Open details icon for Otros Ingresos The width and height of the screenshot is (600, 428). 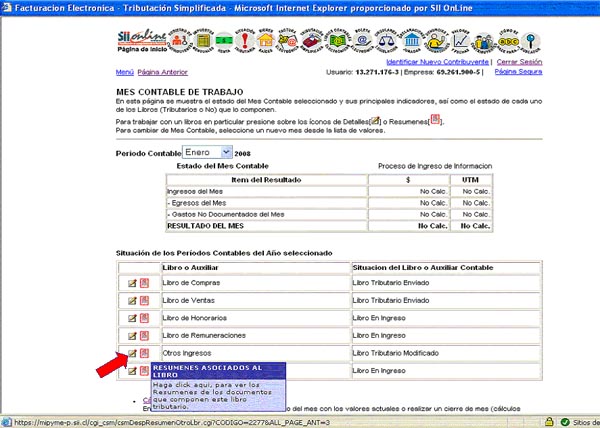132,353
